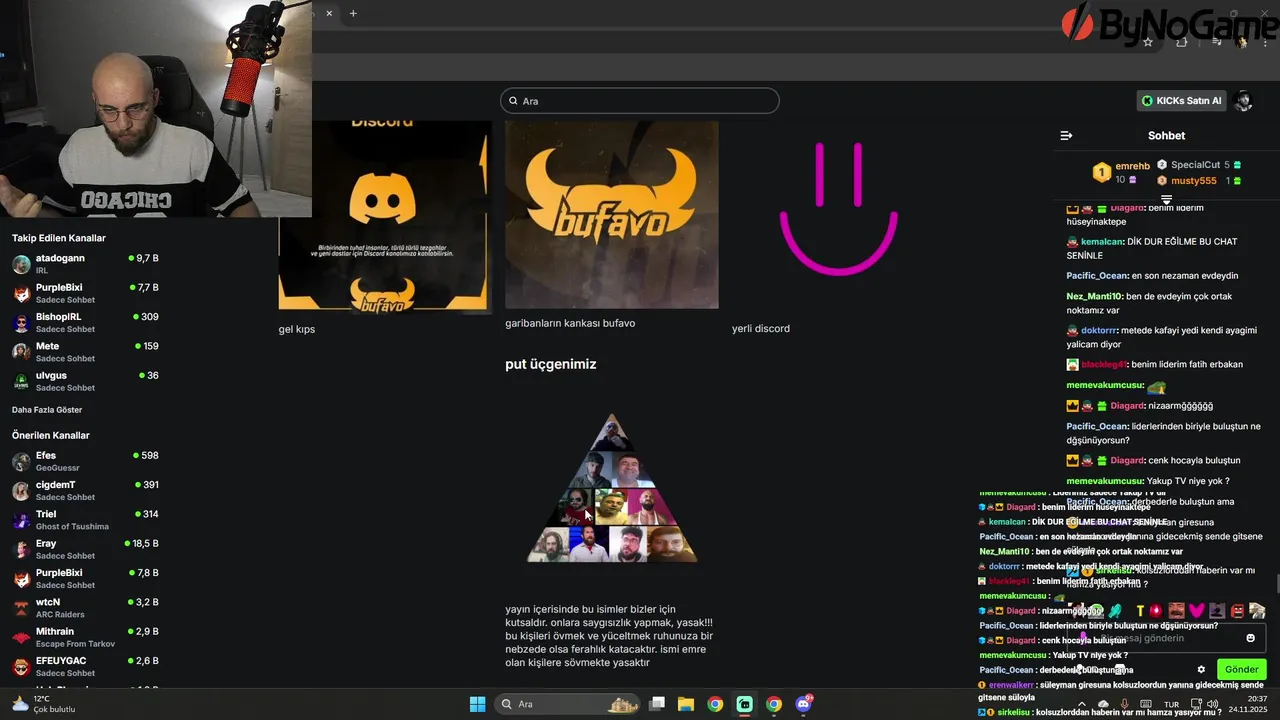Click atadogann's avatar icon

click(x=21, y=264)
